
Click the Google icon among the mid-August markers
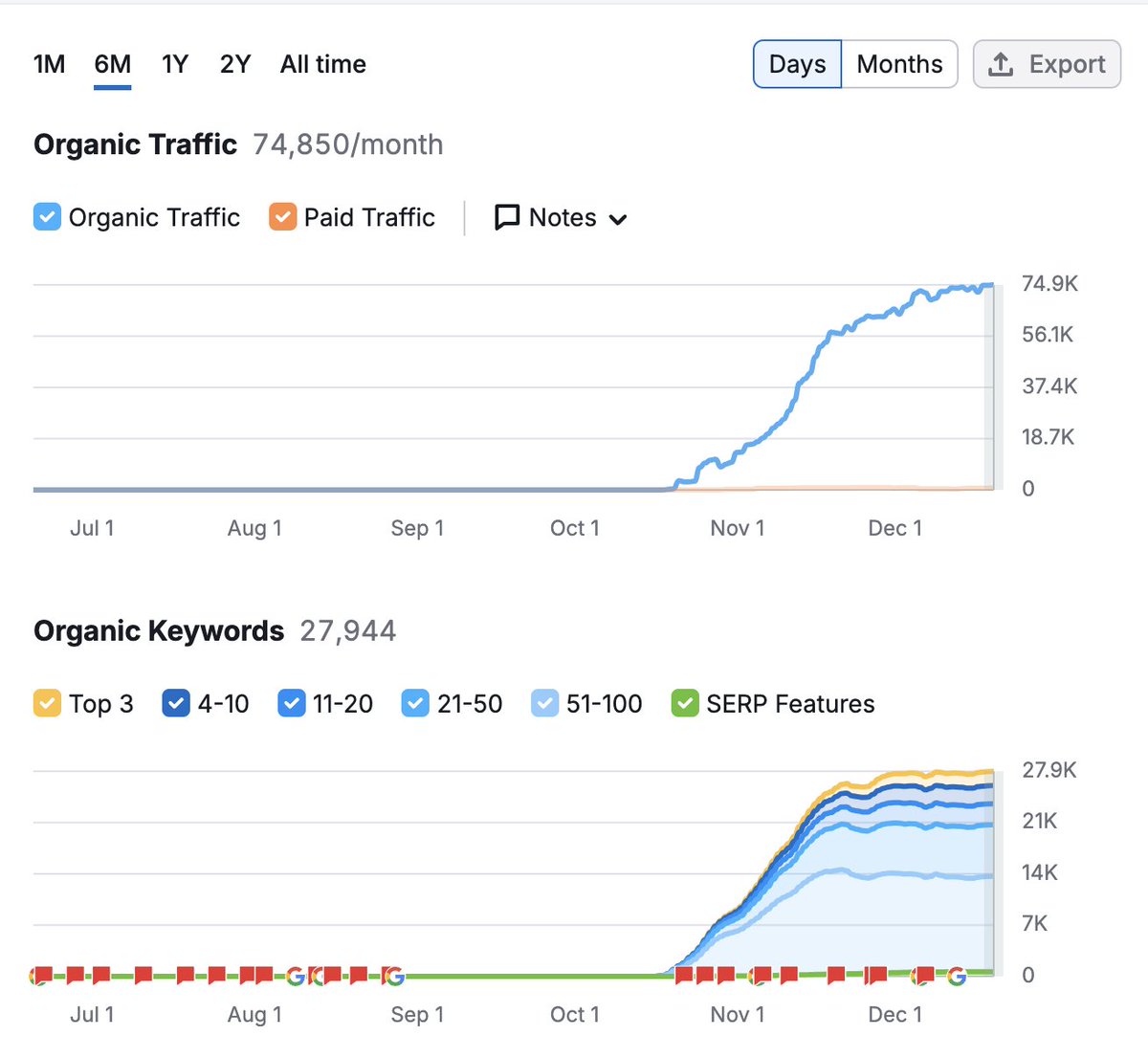pyautogui.click(x=295, y=976)
